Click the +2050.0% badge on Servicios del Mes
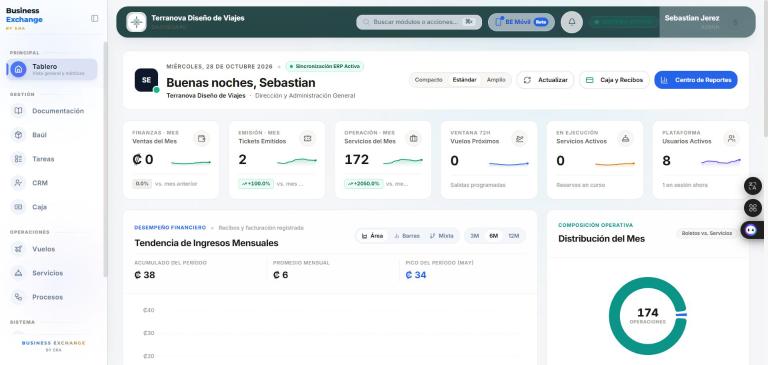The width and height of the screenshot is (768, 365). [x=363, y=184]
